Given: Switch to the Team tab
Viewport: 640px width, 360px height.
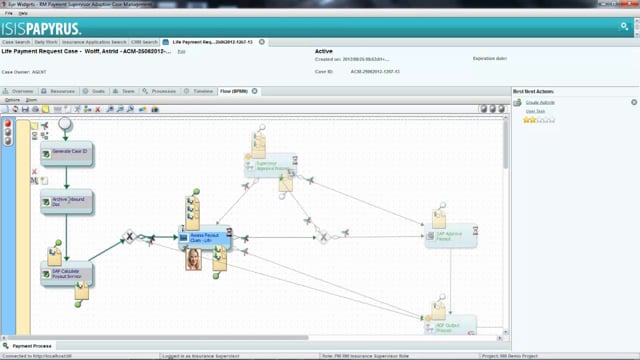Looking at the screenshot, I should (x=124, y=91).
